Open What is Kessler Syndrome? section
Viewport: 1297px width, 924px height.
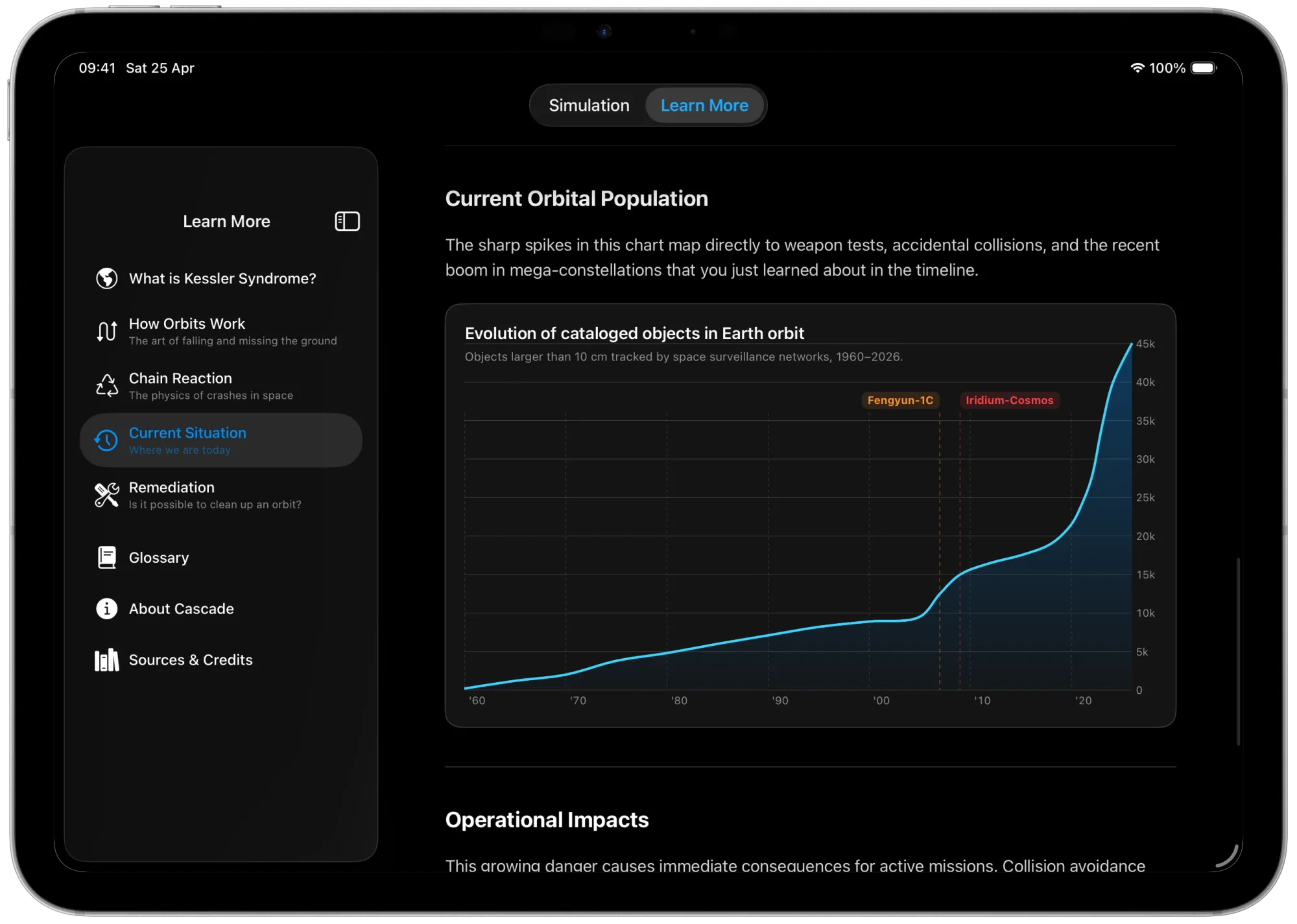[222, 278]
